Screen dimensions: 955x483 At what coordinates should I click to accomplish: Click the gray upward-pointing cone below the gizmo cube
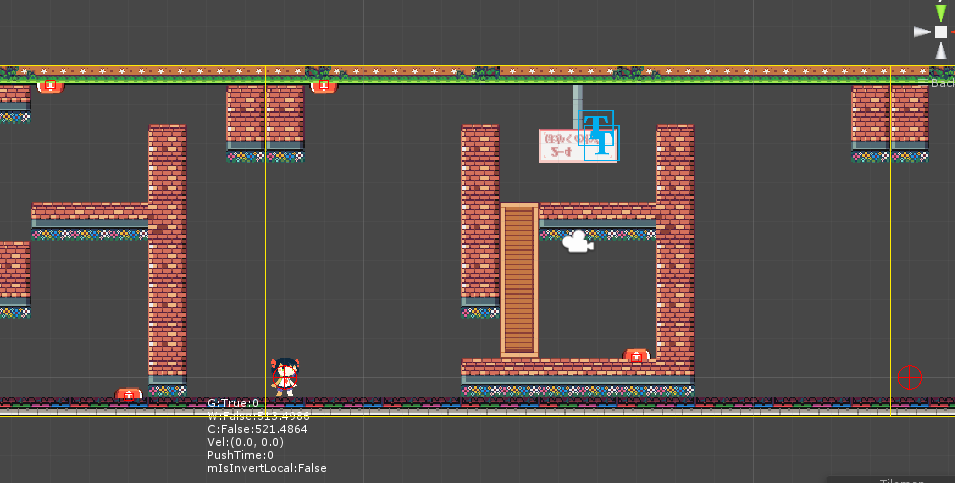[941, 52]
